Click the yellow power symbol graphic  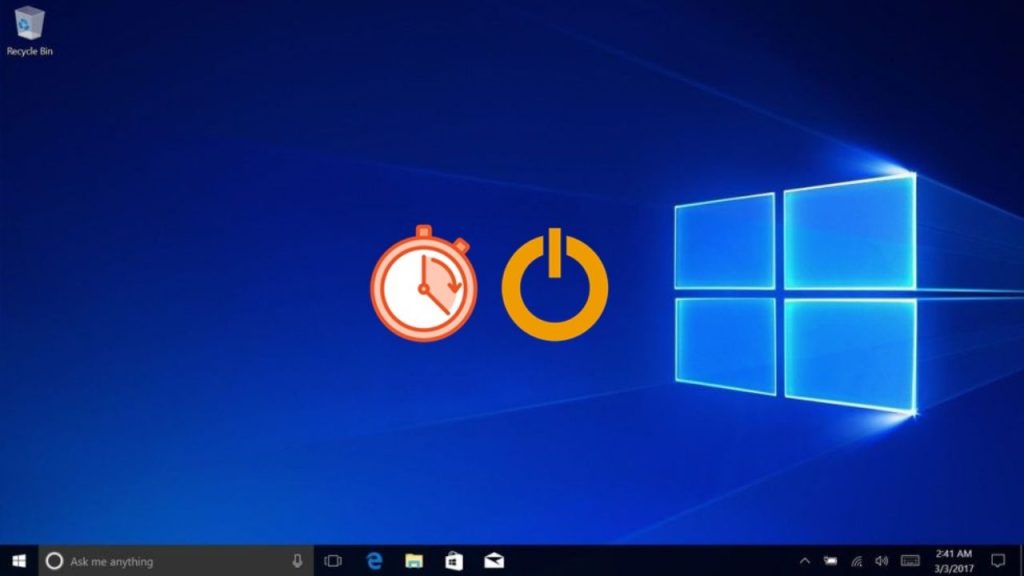[554, 286]
